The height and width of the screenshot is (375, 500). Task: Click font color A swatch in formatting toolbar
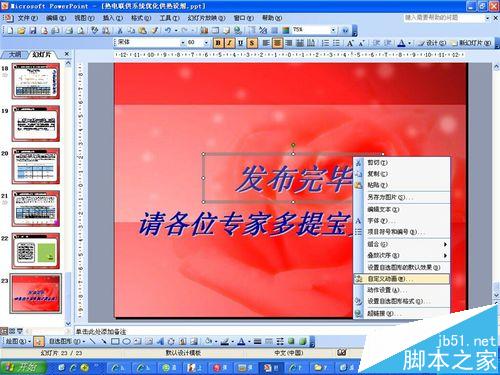click(x=402, y=43)
